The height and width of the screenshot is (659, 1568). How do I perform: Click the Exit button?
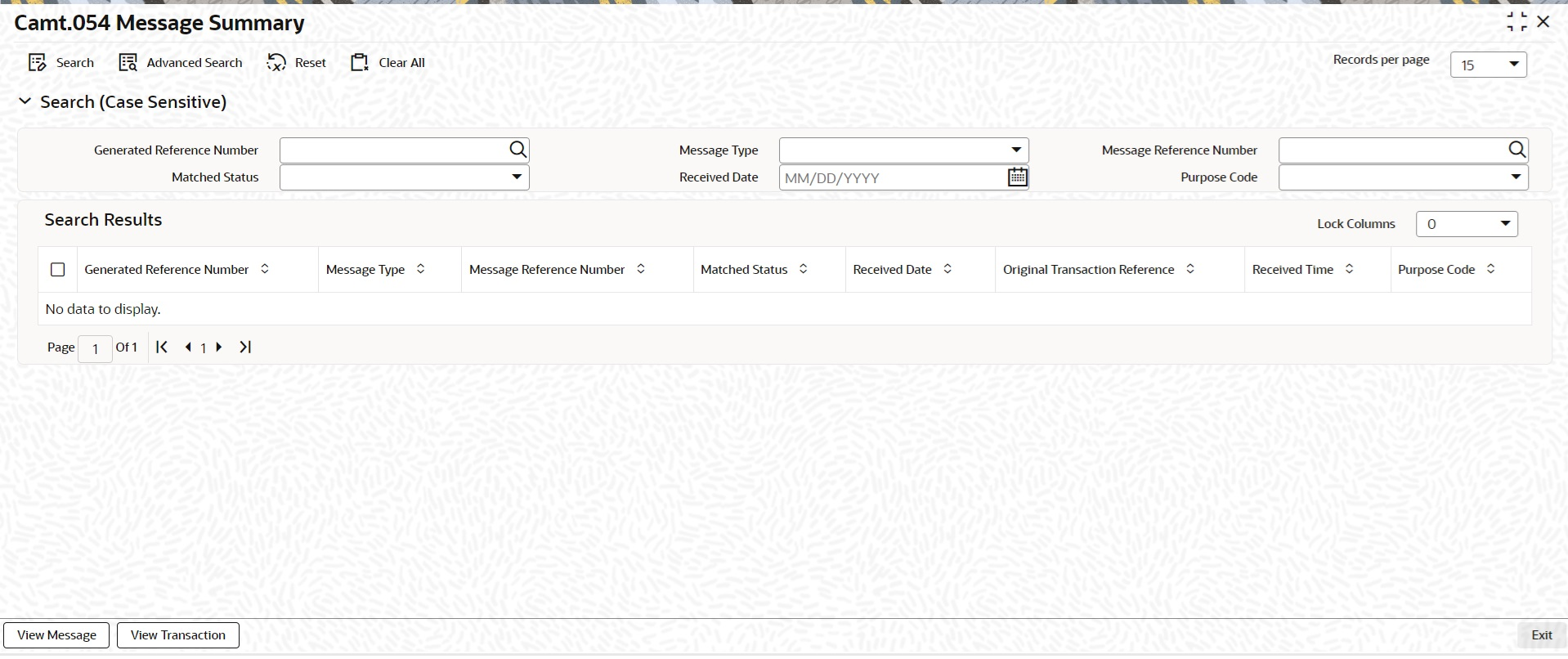click(x=1542, y=635)
